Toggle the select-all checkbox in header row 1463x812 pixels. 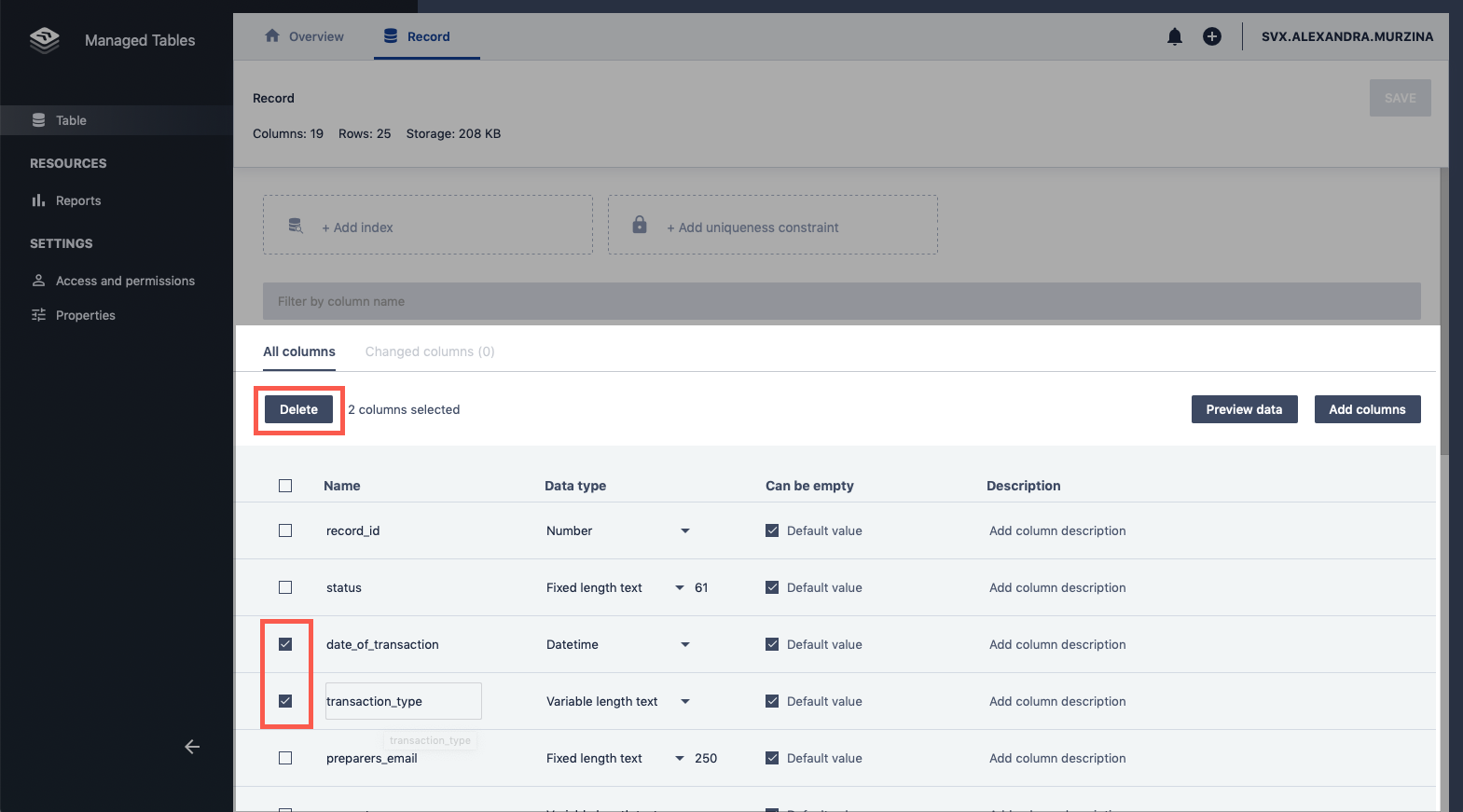click(285, 486)
